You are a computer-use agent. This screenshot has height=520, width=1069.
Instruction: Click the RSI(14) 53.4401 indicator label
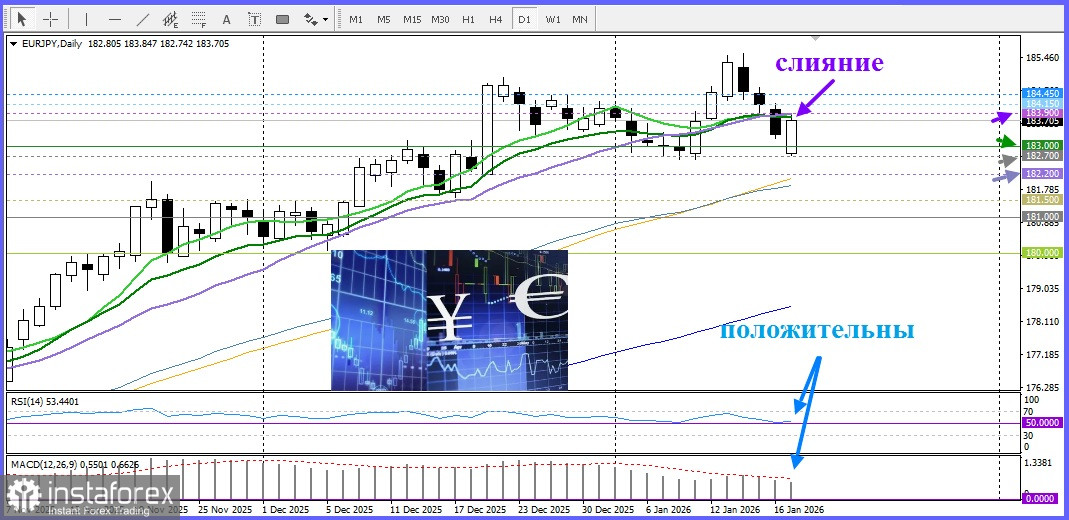pyautogui.click(x=44, y=402)
